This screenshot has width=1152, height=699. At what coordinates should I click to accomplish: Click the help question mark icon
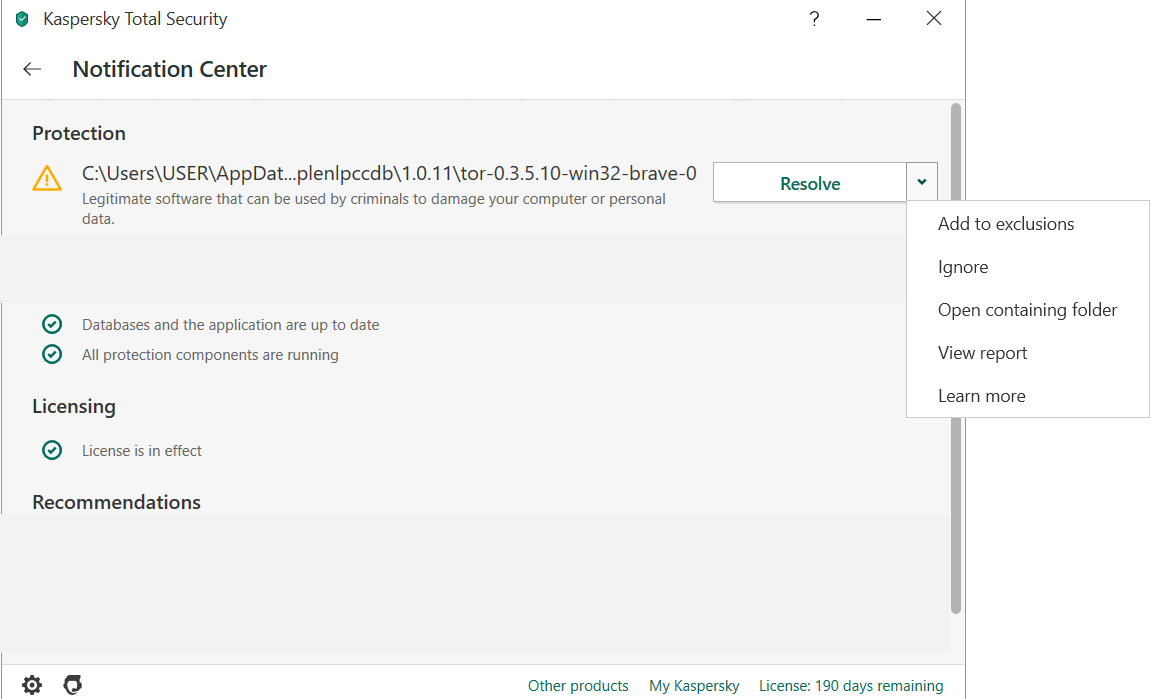(x=814, y=18)
